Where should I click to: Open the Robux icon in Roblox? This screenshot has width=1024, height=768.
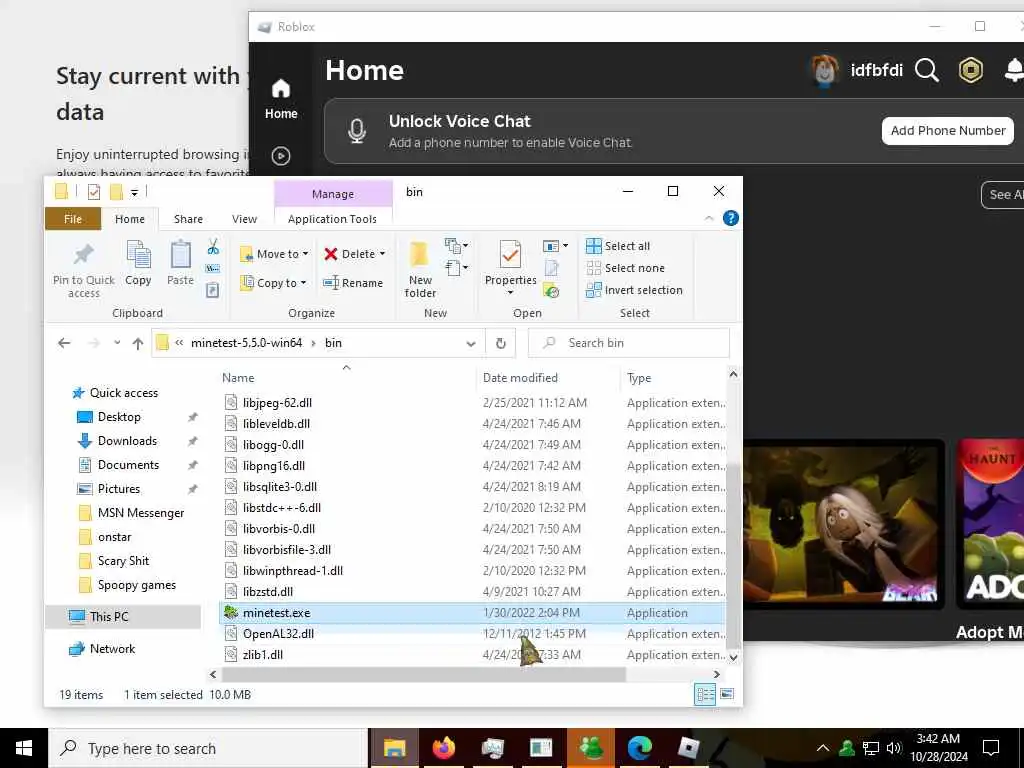click(970, 70)
